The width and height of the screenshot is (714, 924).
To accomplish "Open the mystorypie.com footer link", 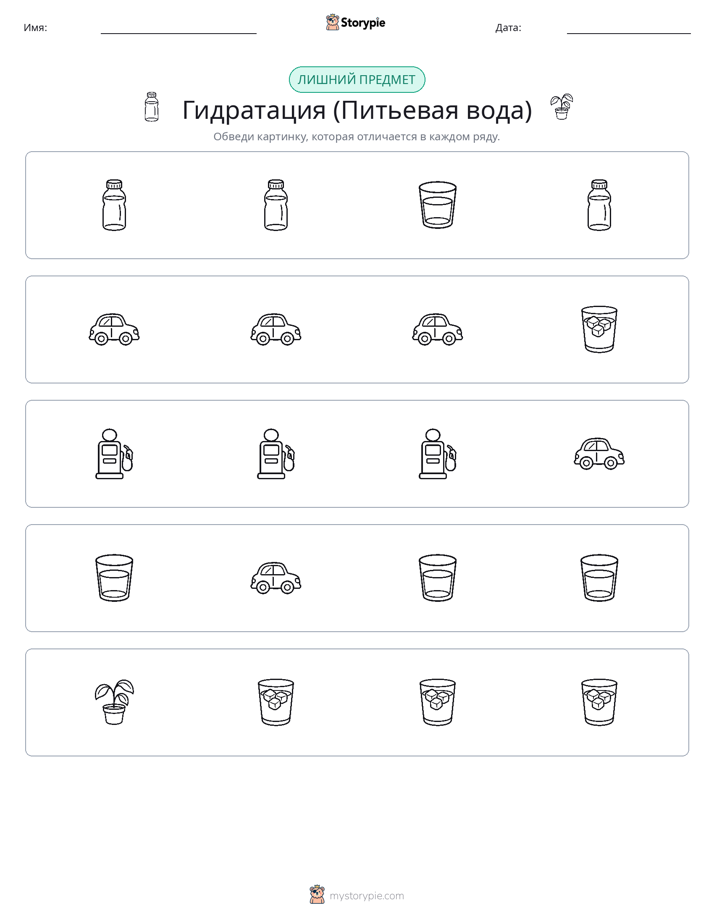I will pos(366,896).
